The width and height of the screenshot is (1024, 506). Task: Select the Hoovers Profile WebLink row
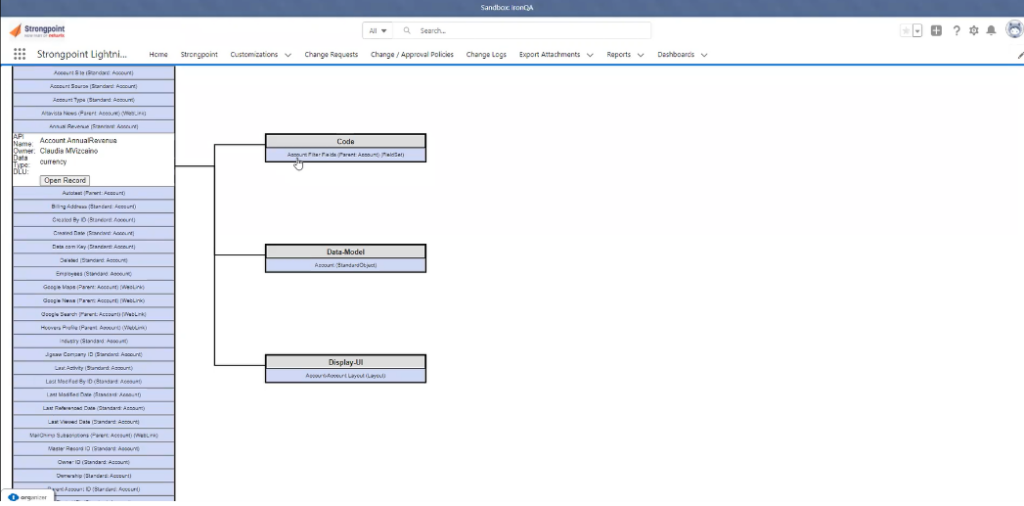[x=93, y=328]
